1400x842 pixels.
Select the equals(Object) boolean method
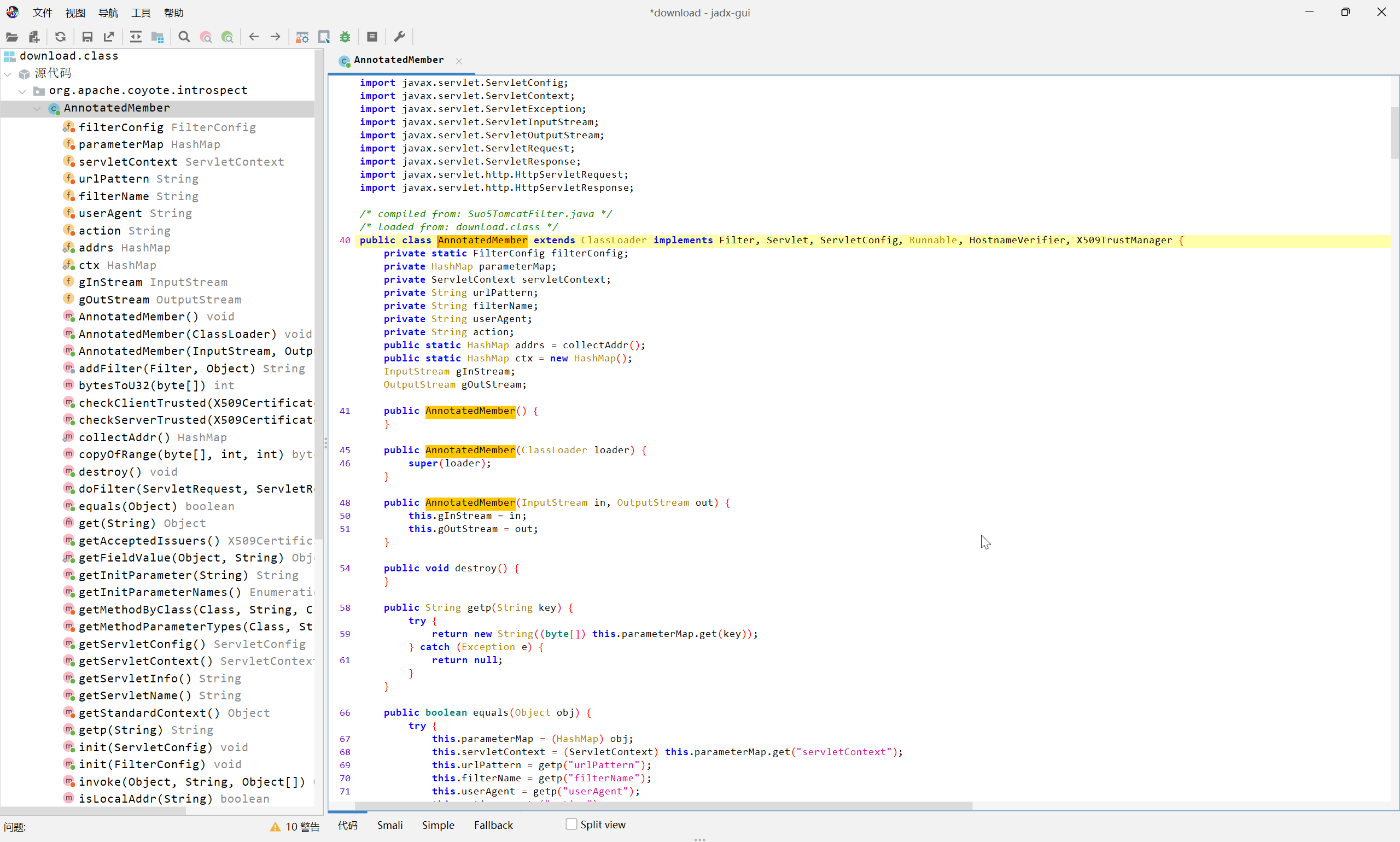[156, 506]
